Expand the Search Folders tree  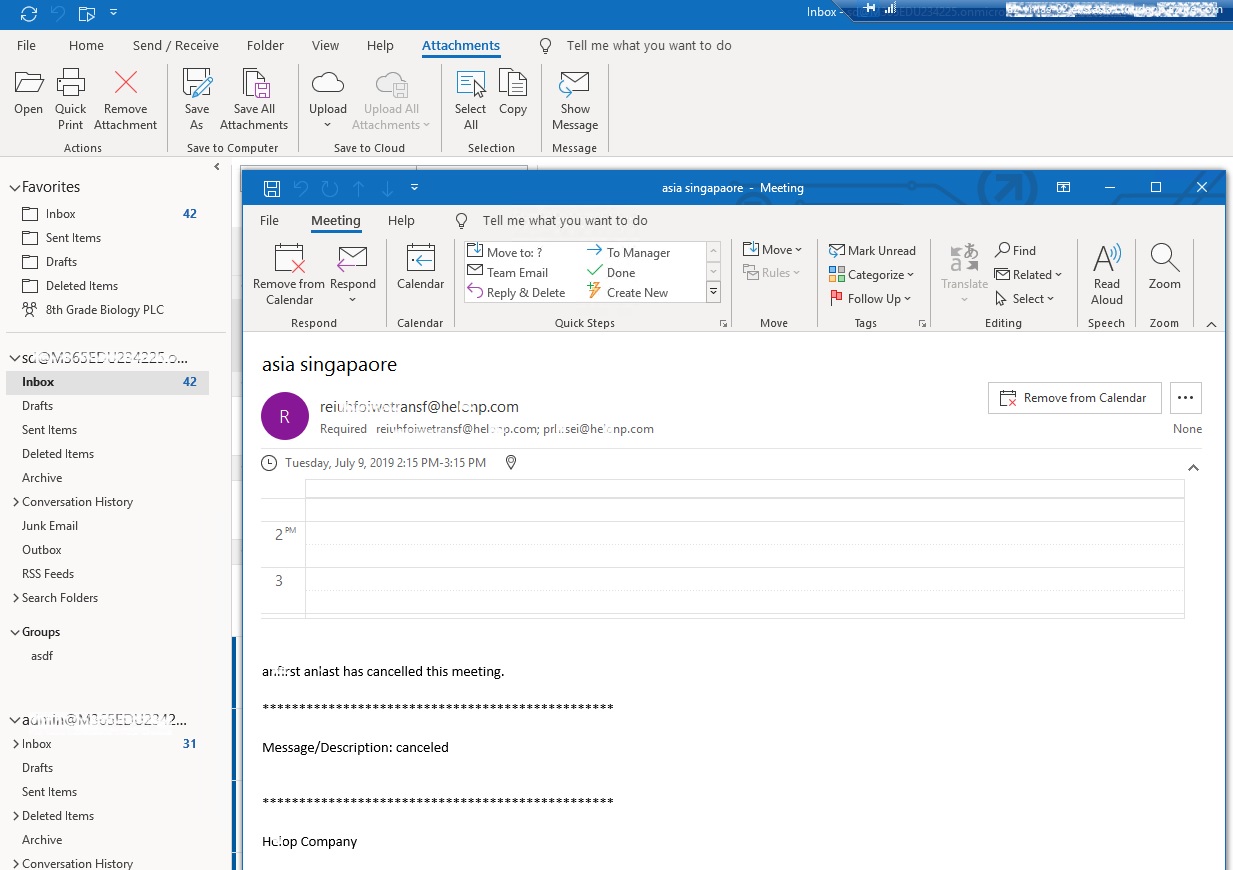pyautogui.click(x=17, y=597)
